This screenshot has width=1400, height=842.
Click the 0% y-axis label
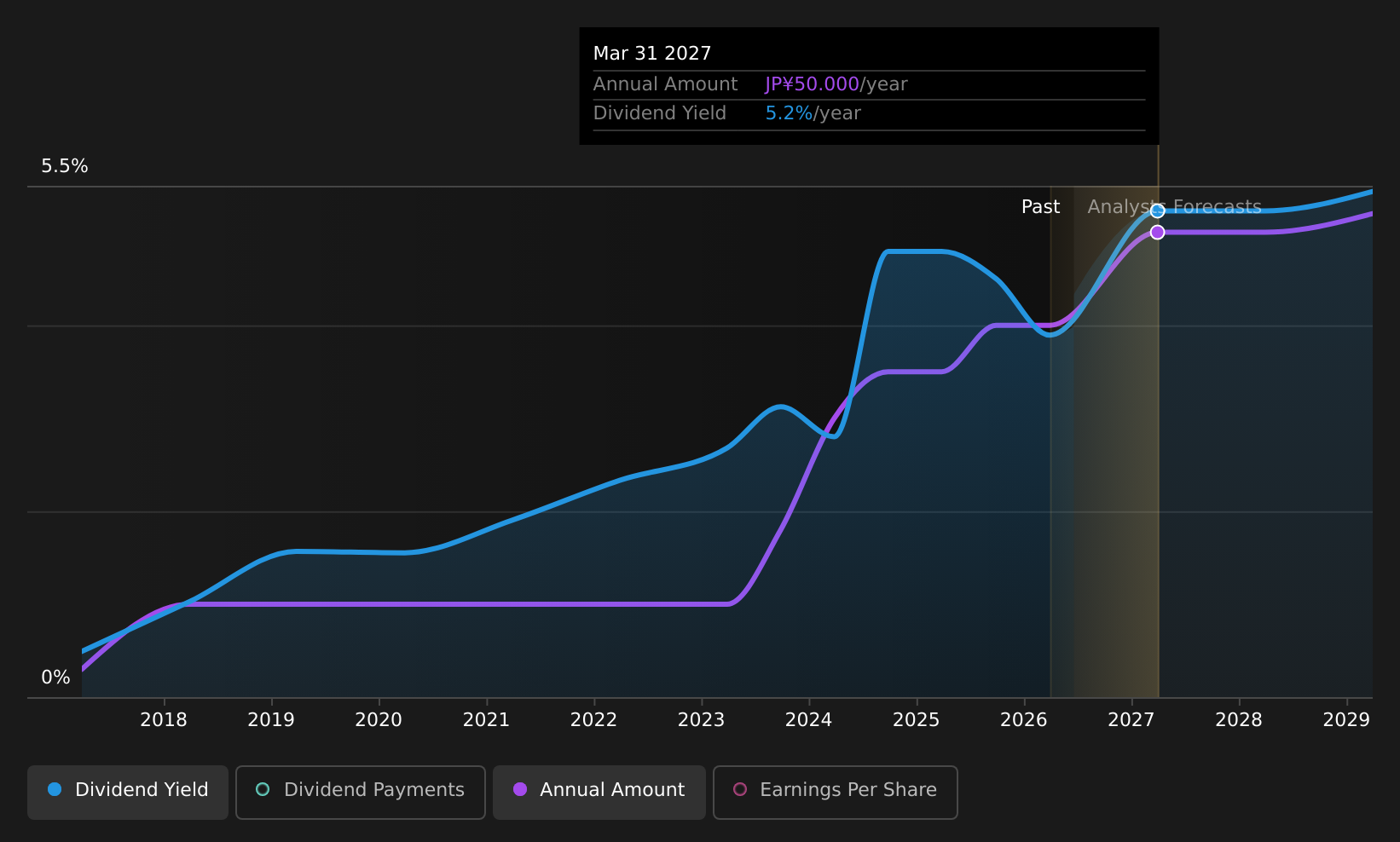click(x=55, y=678)
